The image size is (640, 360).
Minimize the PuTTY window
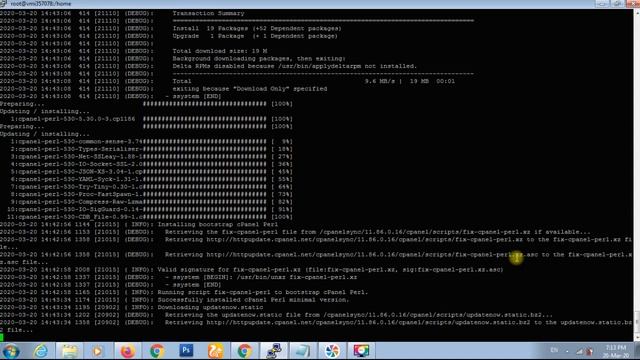602,4
